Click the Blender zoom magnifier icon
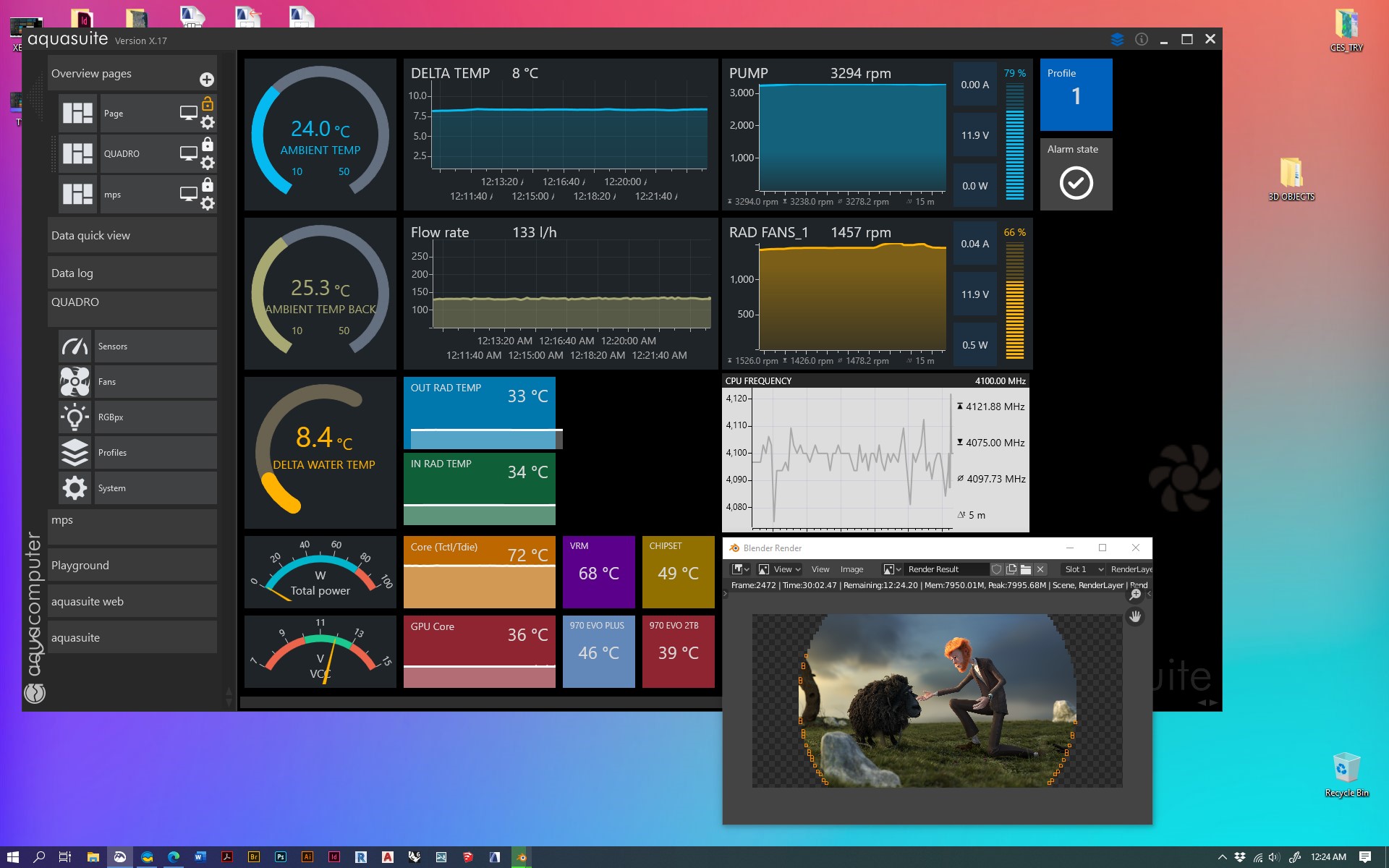 click(1135, 595)
